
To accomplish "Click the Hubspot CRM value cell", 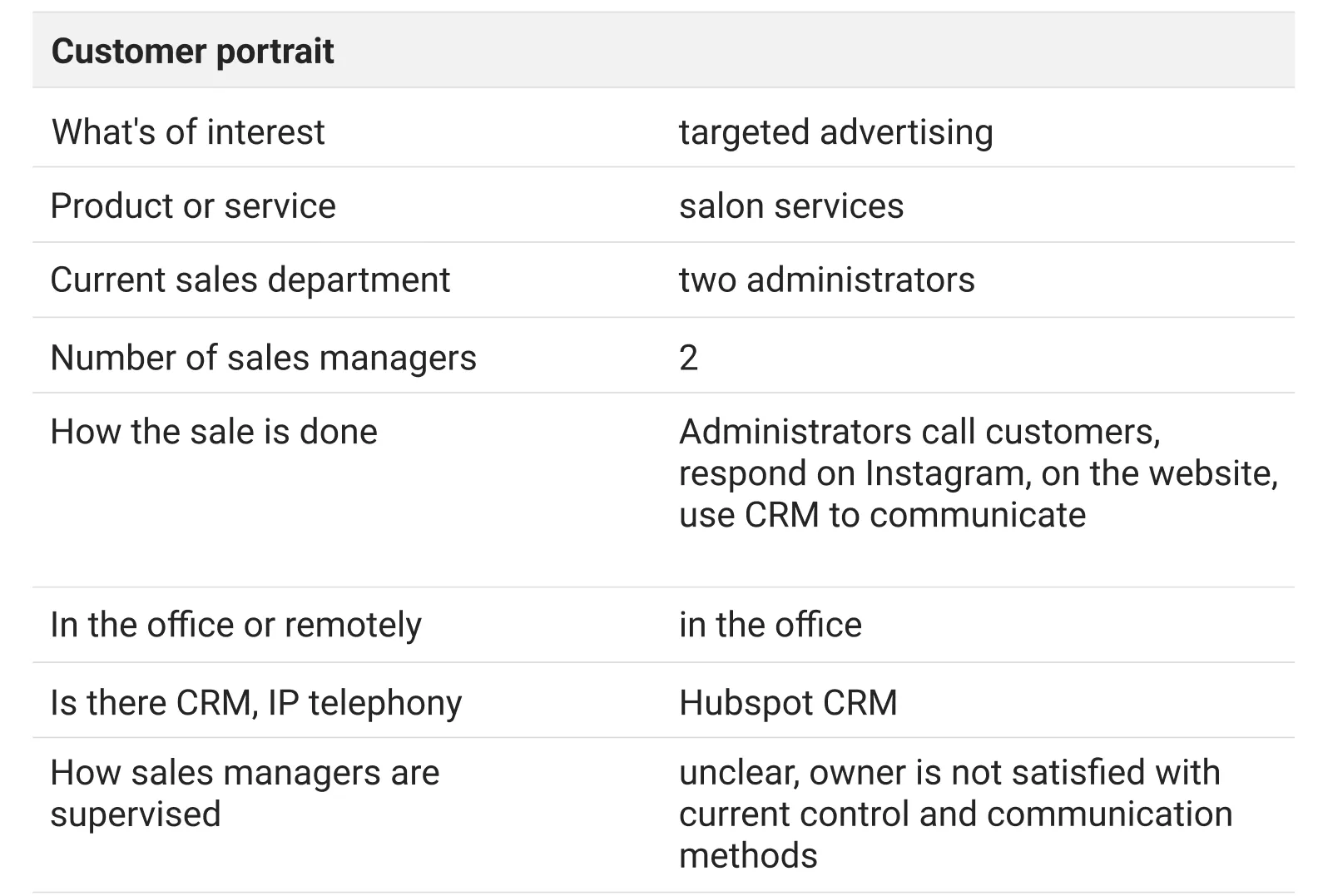I will coord(788,704).
